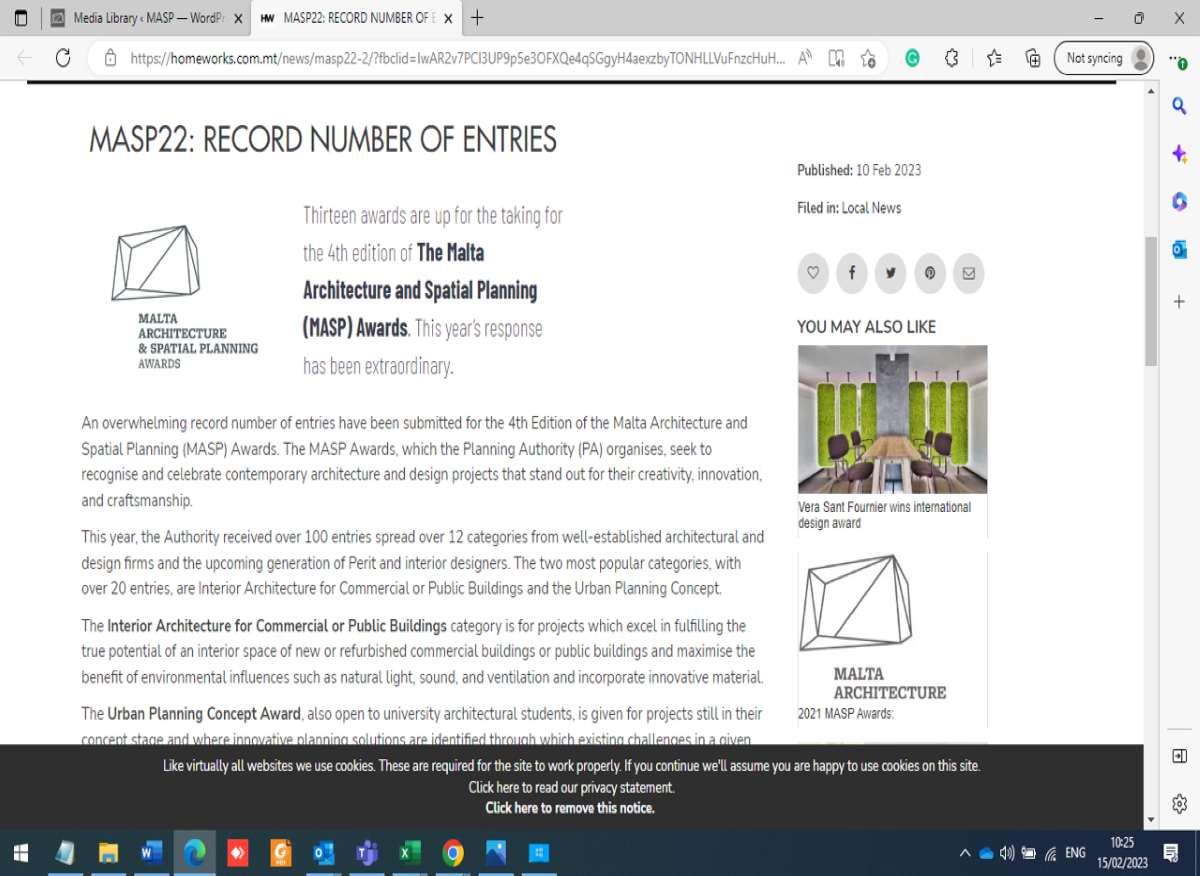
Task: Show hidden system tray icons
Action: pos(965,853)
